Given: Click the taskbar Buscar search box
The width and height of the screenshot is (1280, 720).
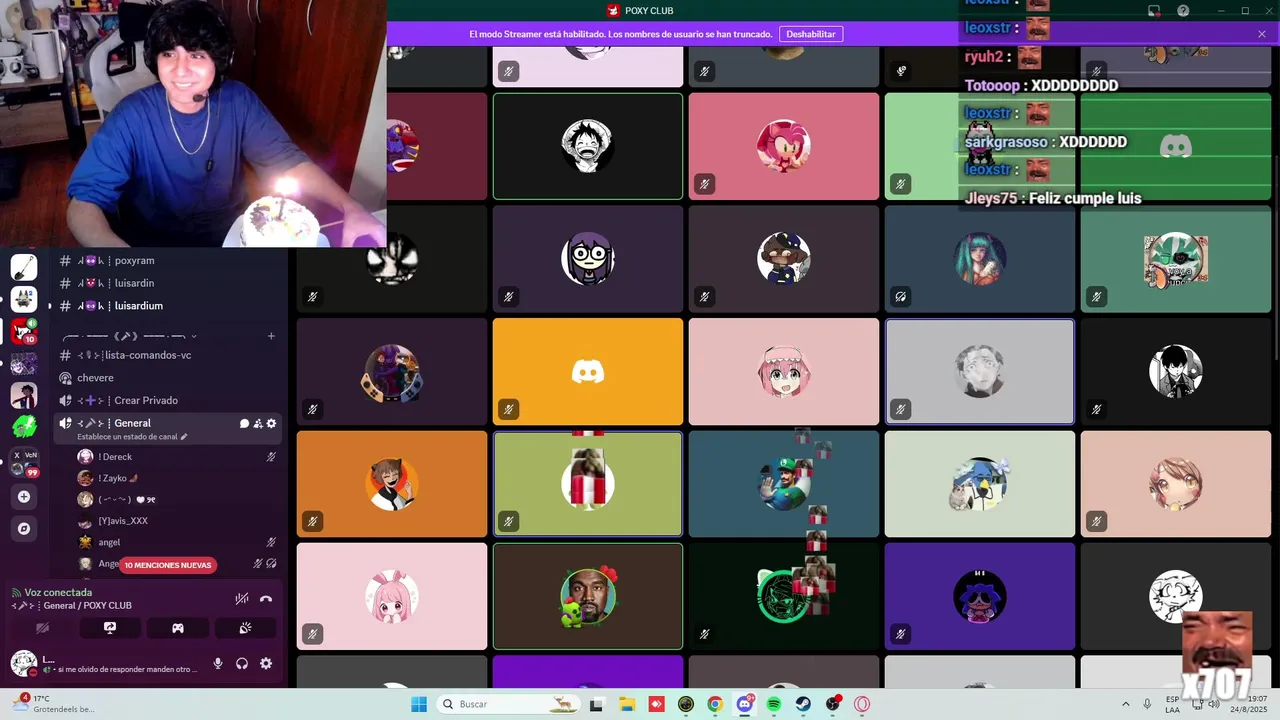Looking at the screenshot, I should [509, 704].
